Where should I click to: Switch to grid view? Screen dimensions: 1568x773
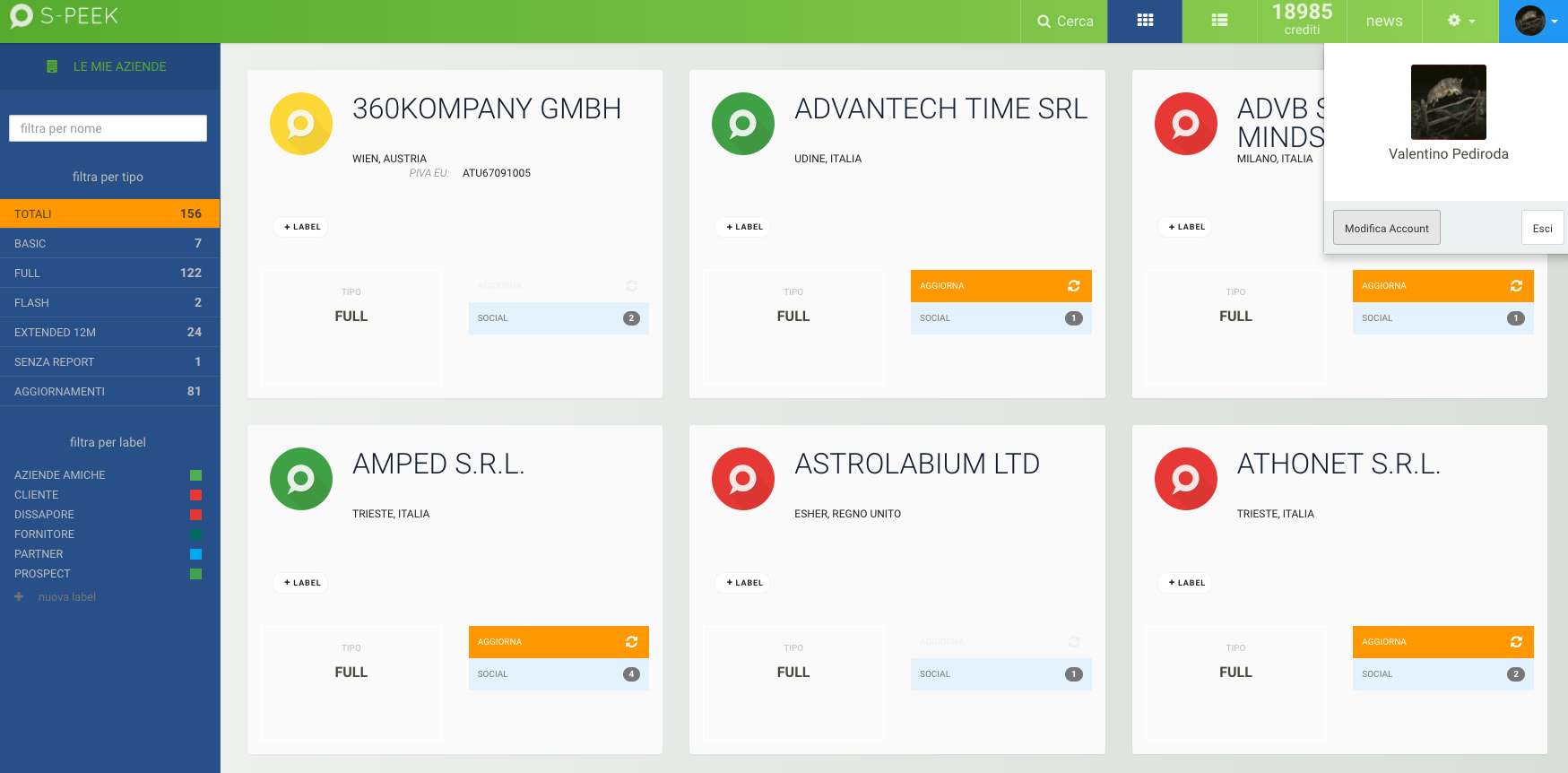[1145, 21]
